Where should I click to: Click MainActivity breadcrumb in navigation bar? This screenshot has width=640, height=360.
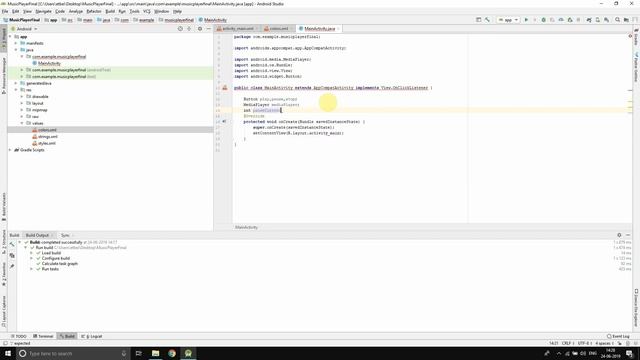213,20
